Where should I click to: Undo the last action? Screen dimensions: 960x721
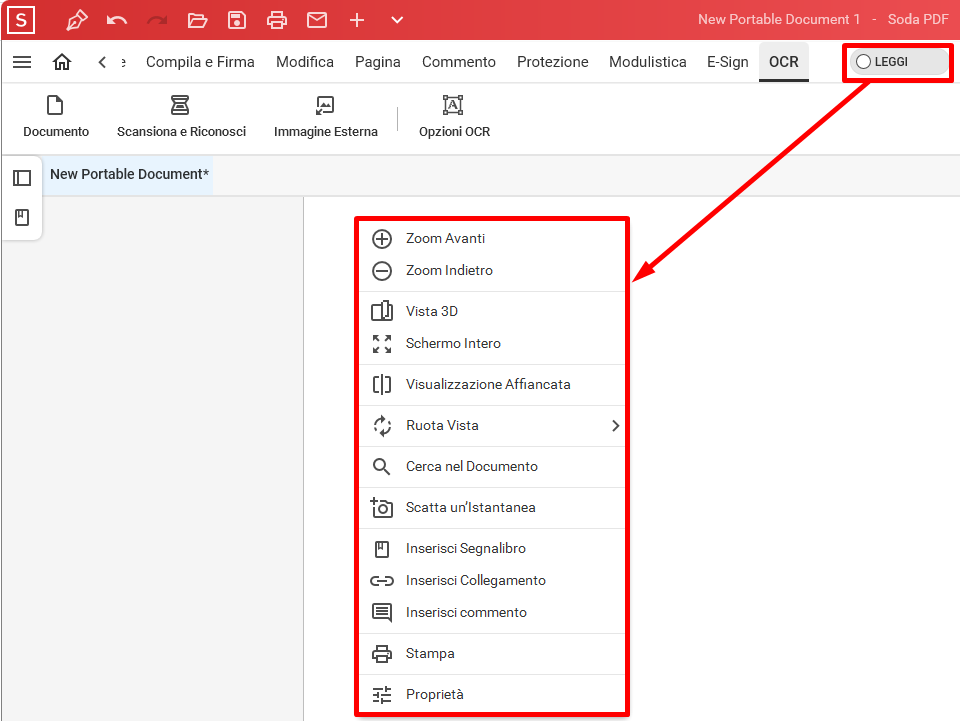(116, 20)
